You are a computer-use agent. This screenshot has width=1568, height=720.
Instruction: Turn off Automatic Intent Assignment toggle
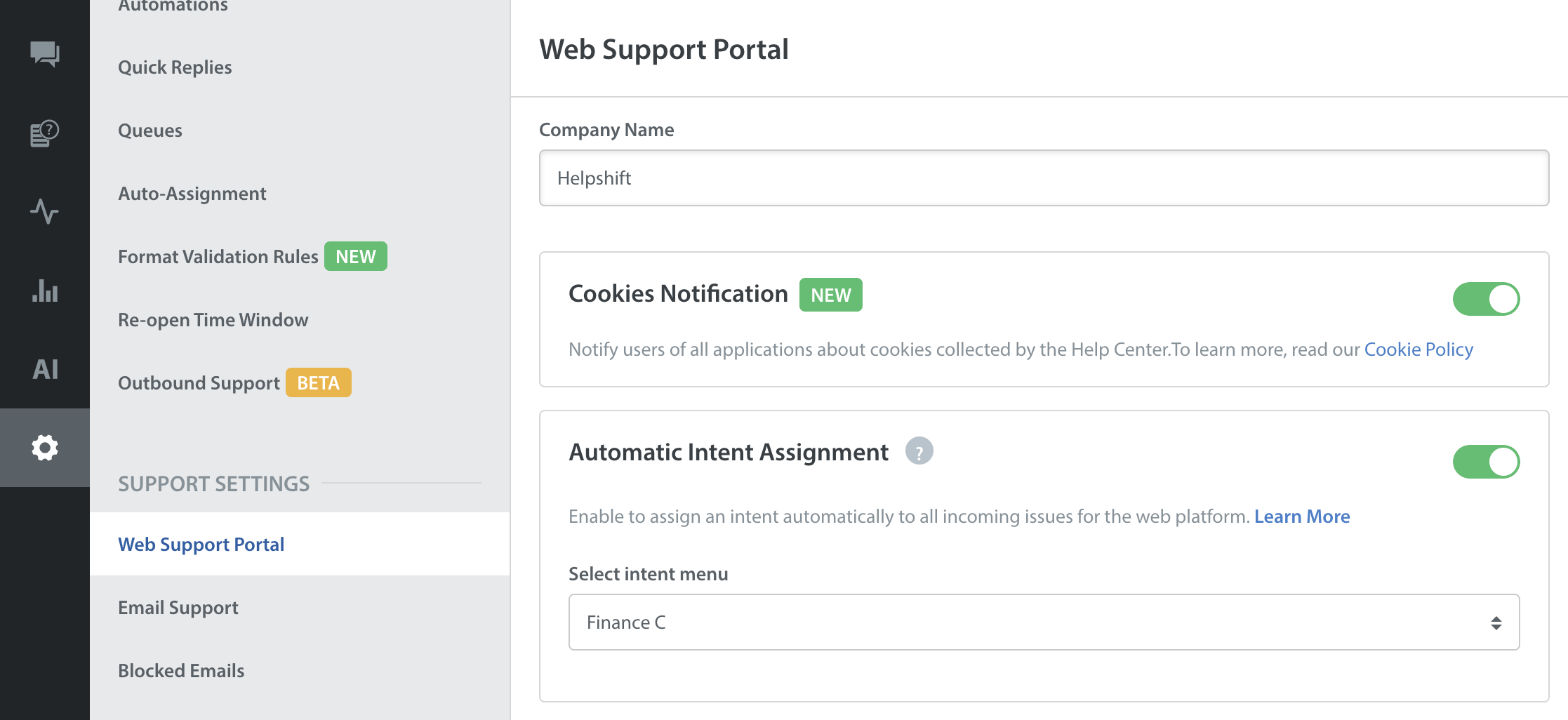point(1486,462)
